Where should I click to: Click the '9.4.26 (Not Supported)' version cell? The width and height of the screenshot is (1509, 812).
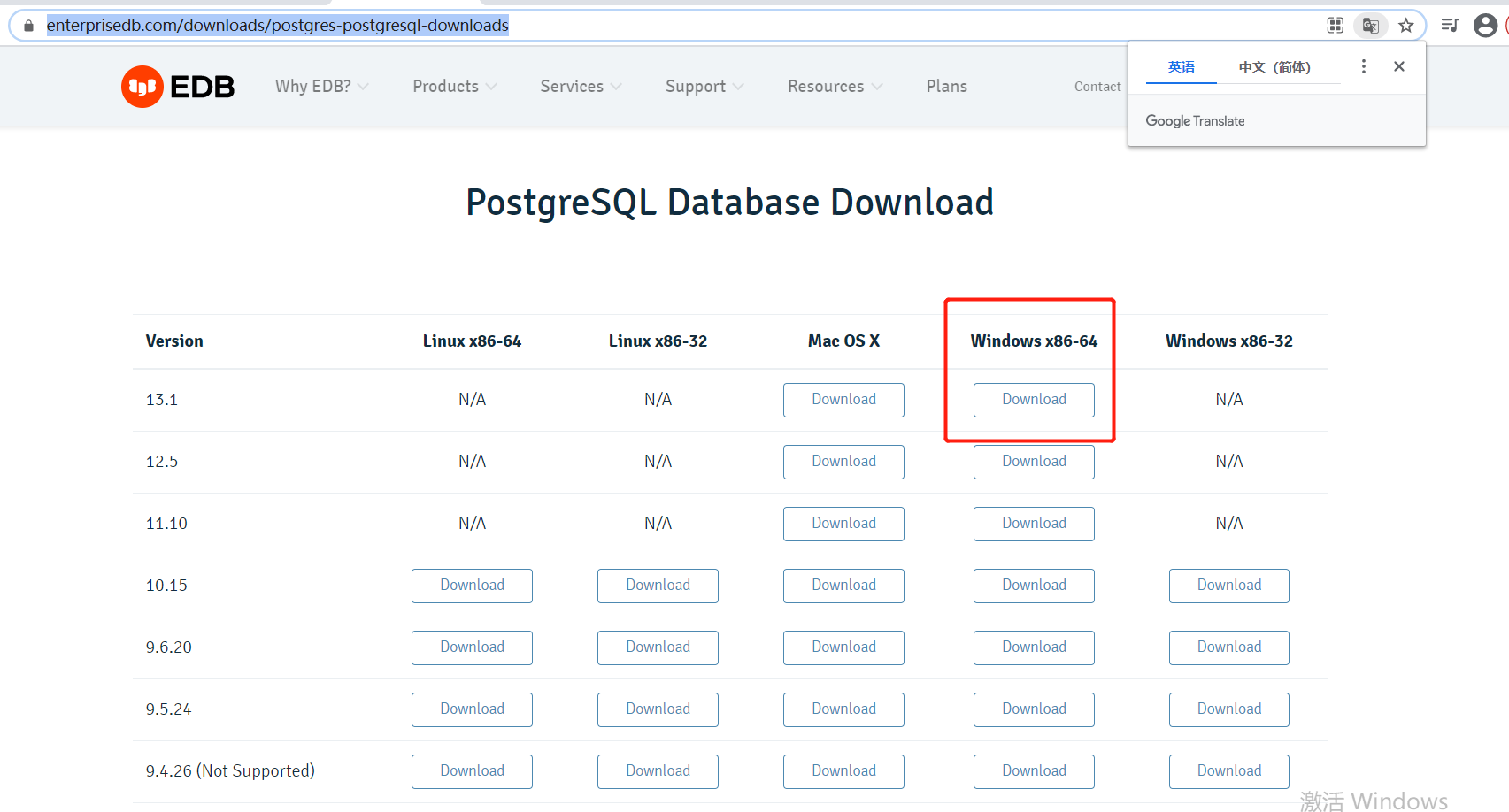(230, 771)
